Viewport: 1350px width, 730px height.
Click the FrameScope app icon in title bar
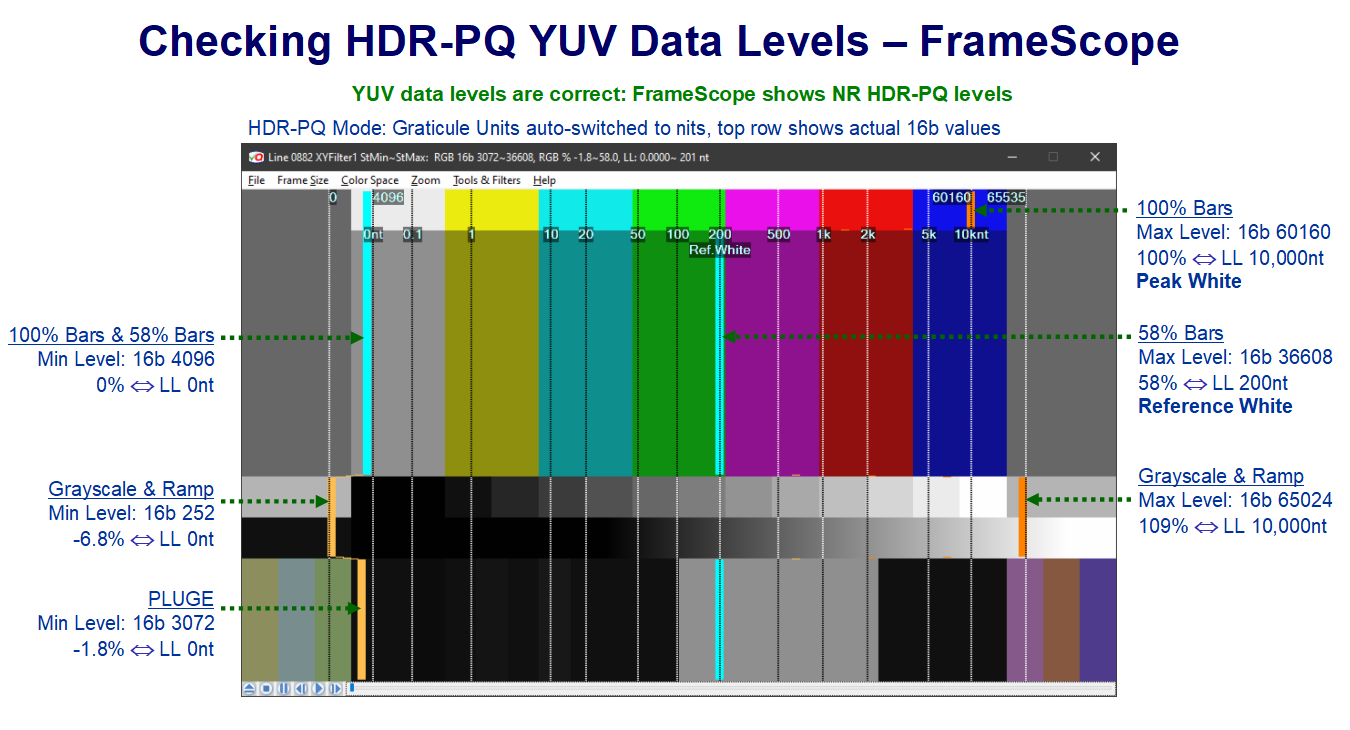[x=256, y=157]
